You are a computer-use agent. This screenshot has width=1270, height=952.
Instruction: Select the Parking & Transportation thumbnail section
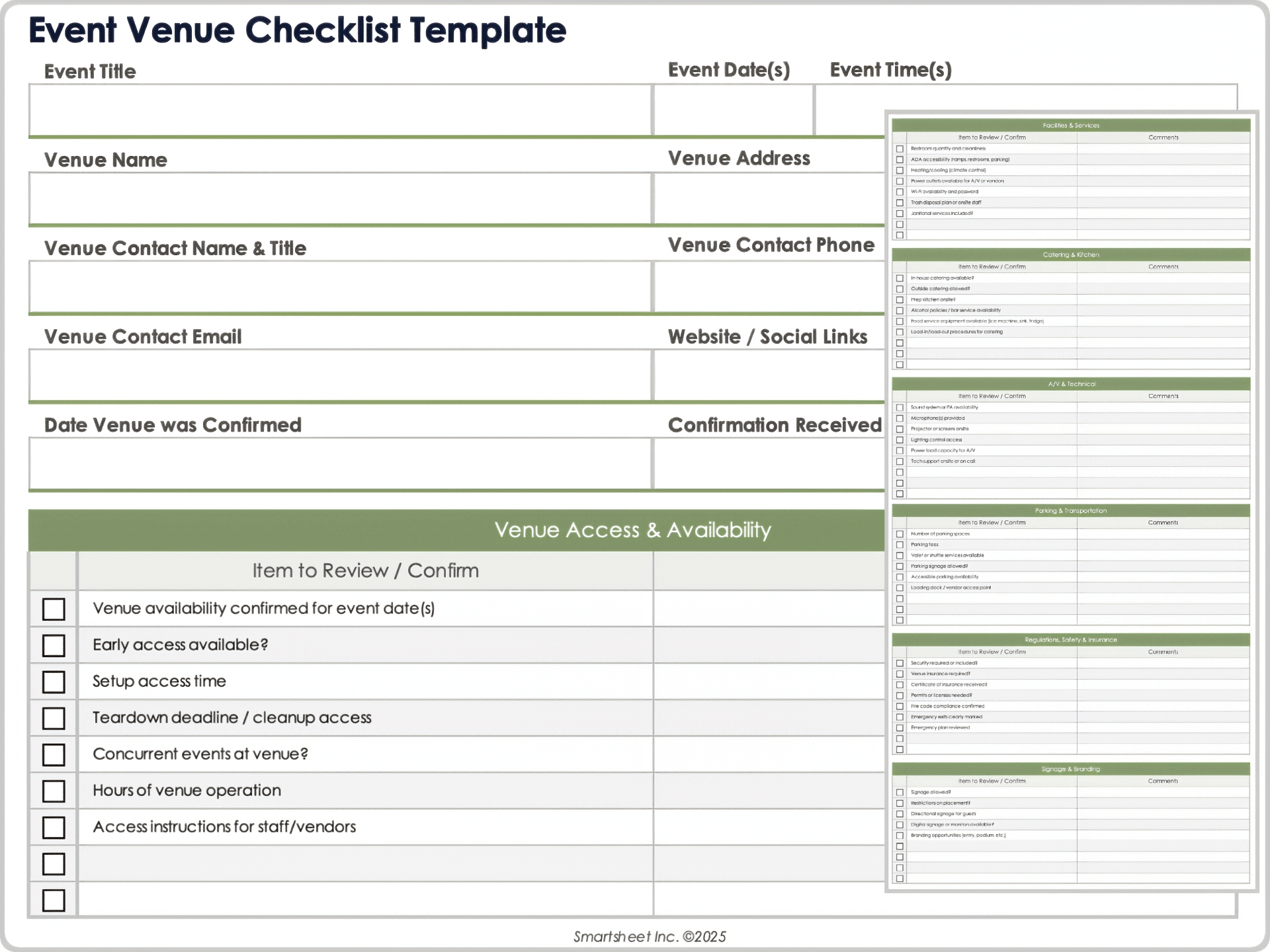[x=1070, y=510]
